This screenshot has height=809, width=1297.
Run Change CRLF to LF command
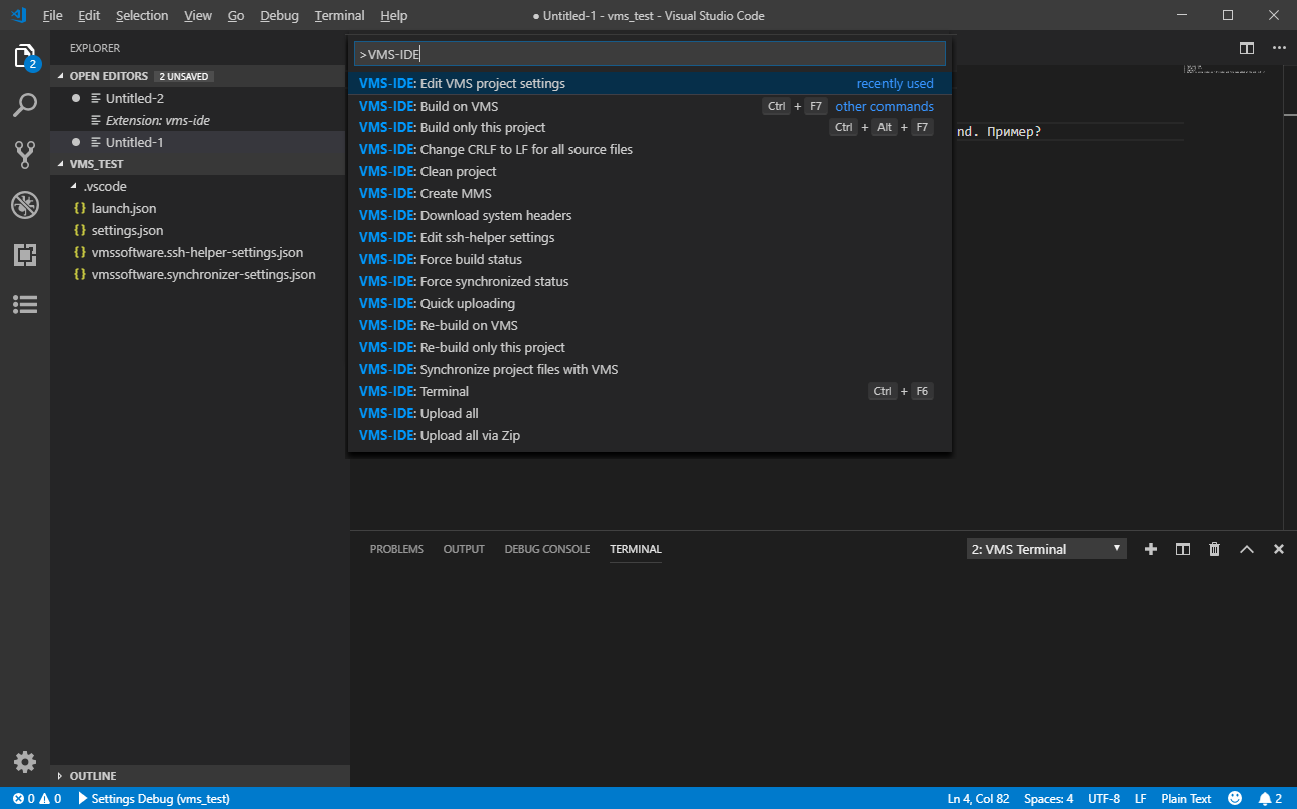650,149
